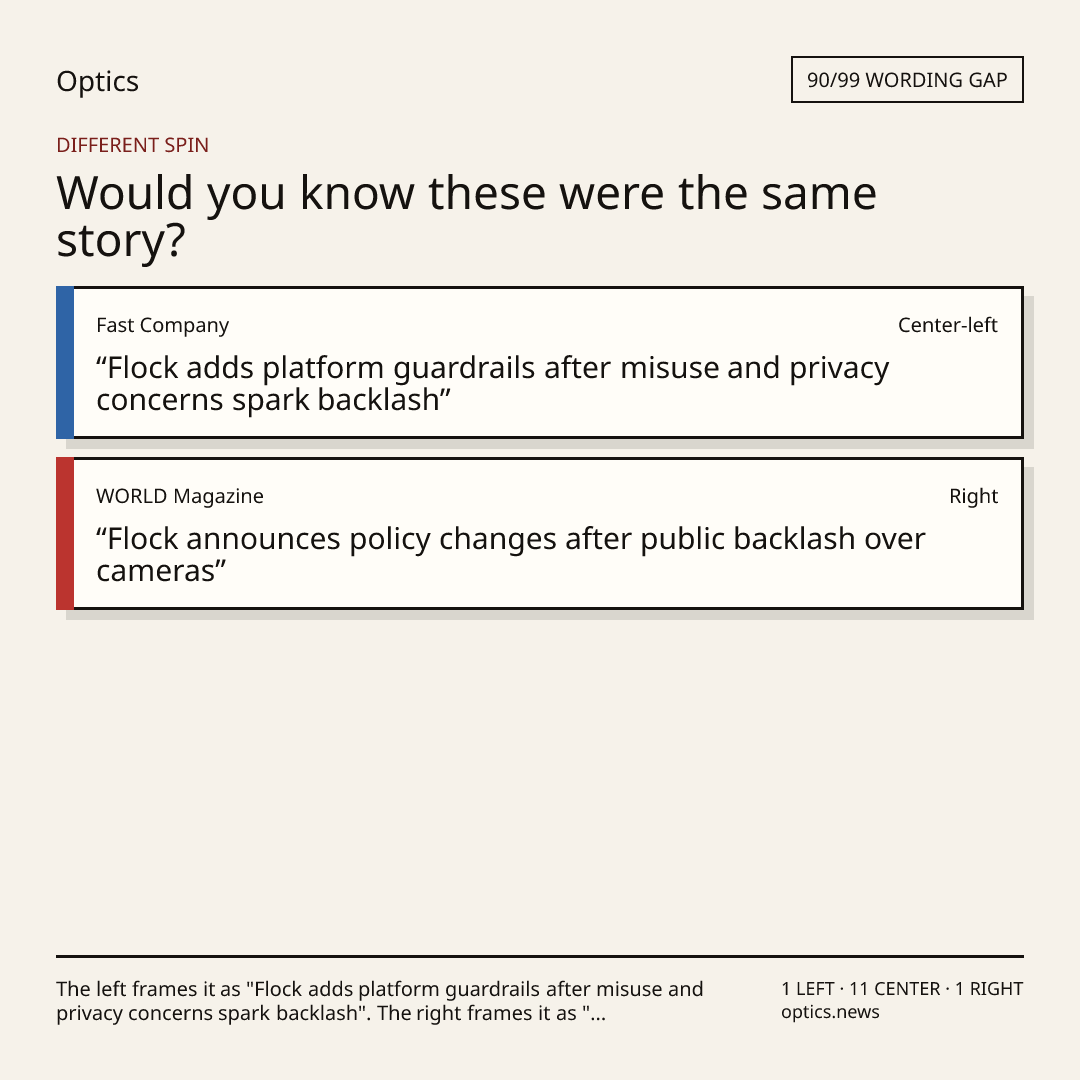Click the Center-left bias label
1080x1080 pixels.
coord(948,325)
